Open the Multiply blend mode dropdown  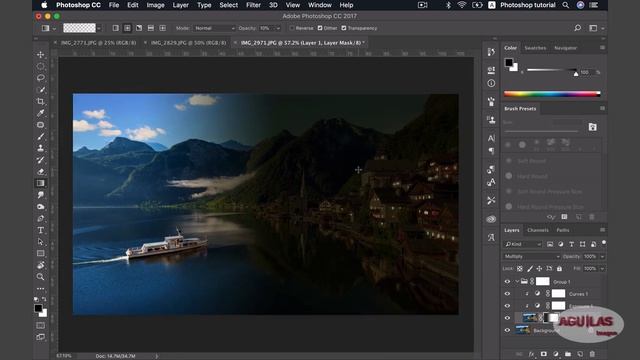click(531, 256)
